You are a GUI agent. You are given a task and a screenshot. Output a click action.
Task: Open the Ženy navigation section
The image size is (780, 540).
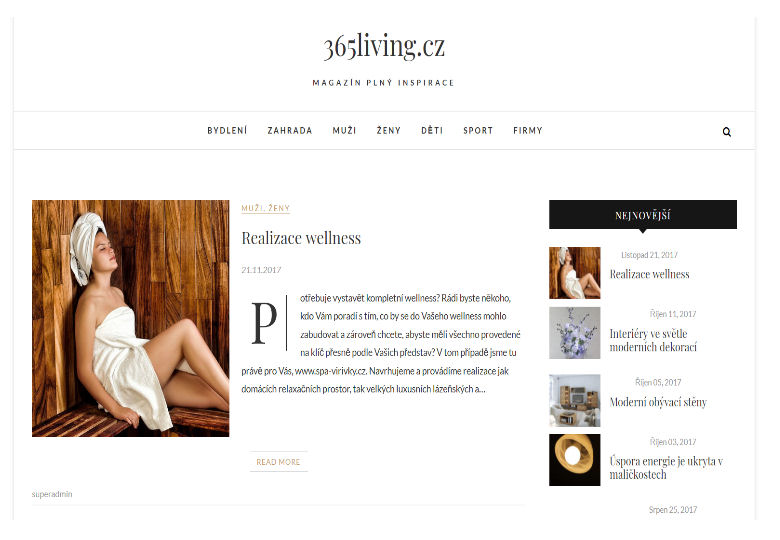[389, 131]
